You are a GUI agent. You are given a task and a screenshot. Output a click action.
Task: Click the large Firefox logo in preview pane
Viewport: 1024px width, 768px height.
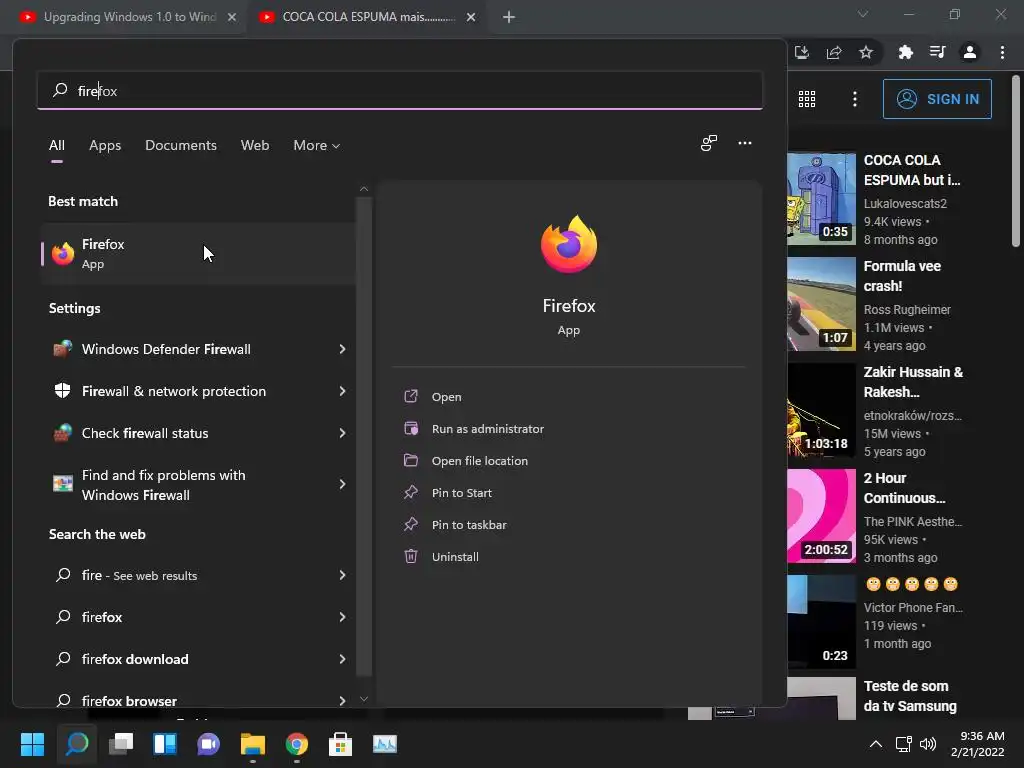pos(569,244)
